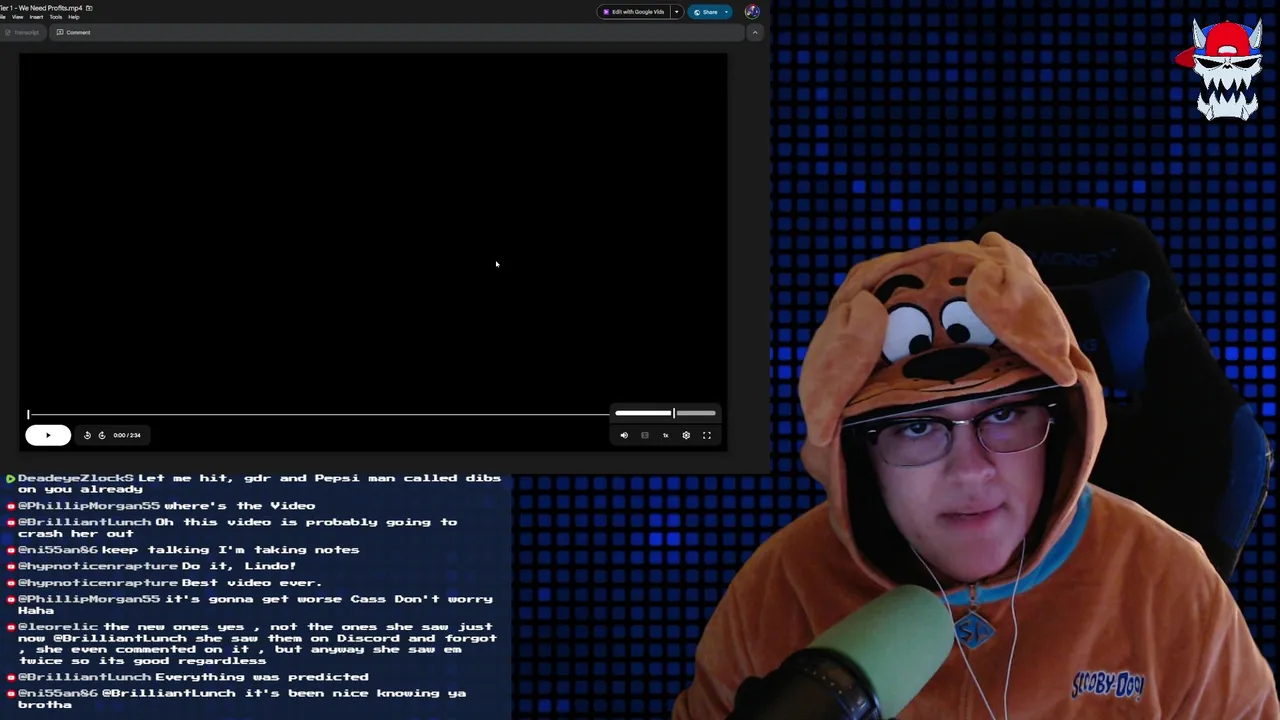Click chat user @DeadeyeZlockS
The height and width of the screenshot is (720, 1280).
tap(75, 478)
